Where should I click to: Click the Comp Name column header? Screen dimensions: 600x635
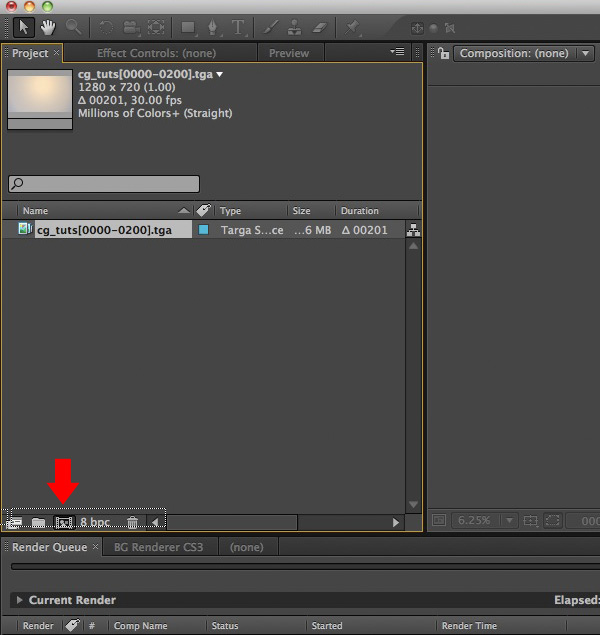(x=140, y=626)
